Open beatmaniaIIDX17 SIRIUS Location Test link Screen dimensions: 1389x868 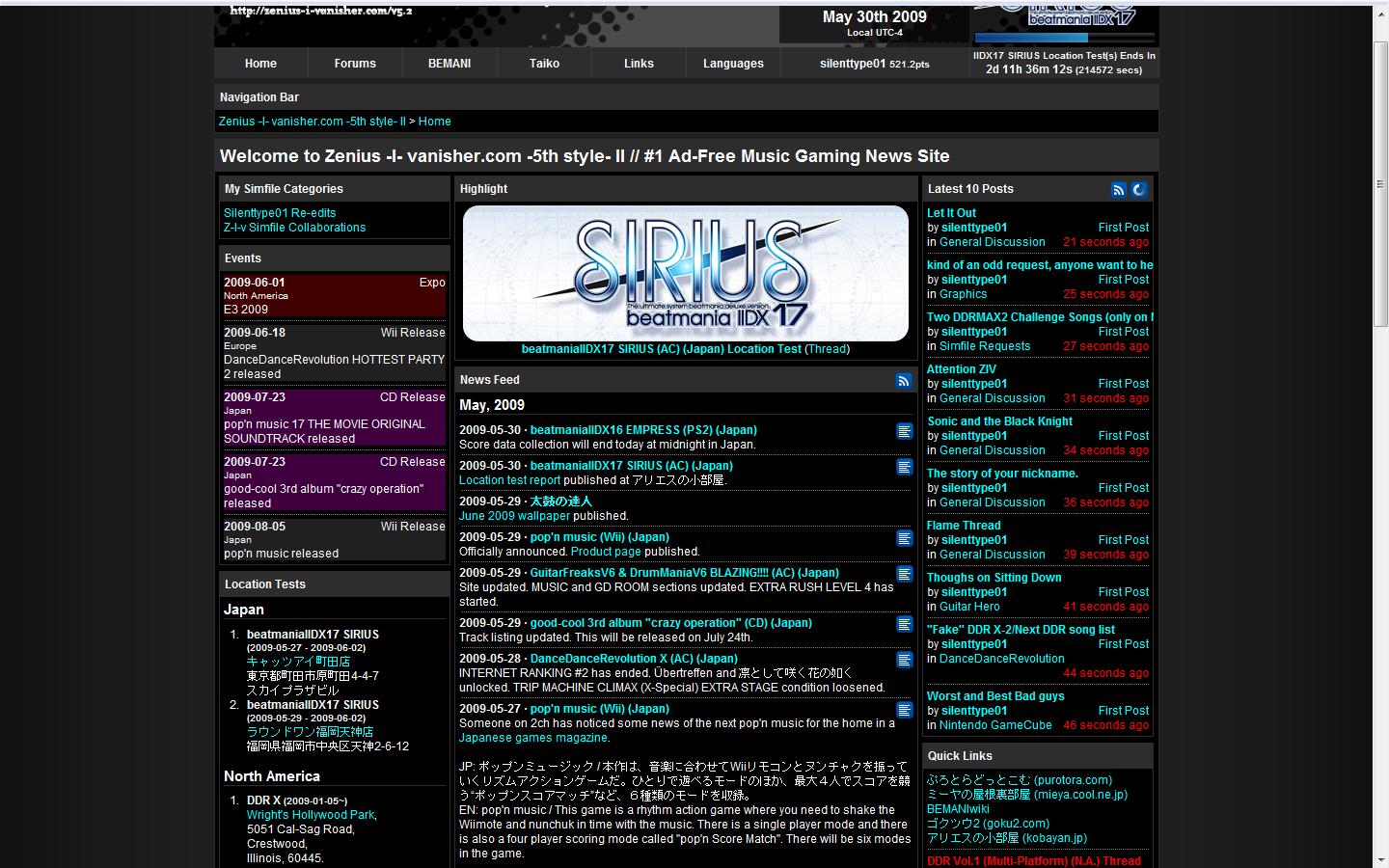pyautogui.click(x=662, y=349)
